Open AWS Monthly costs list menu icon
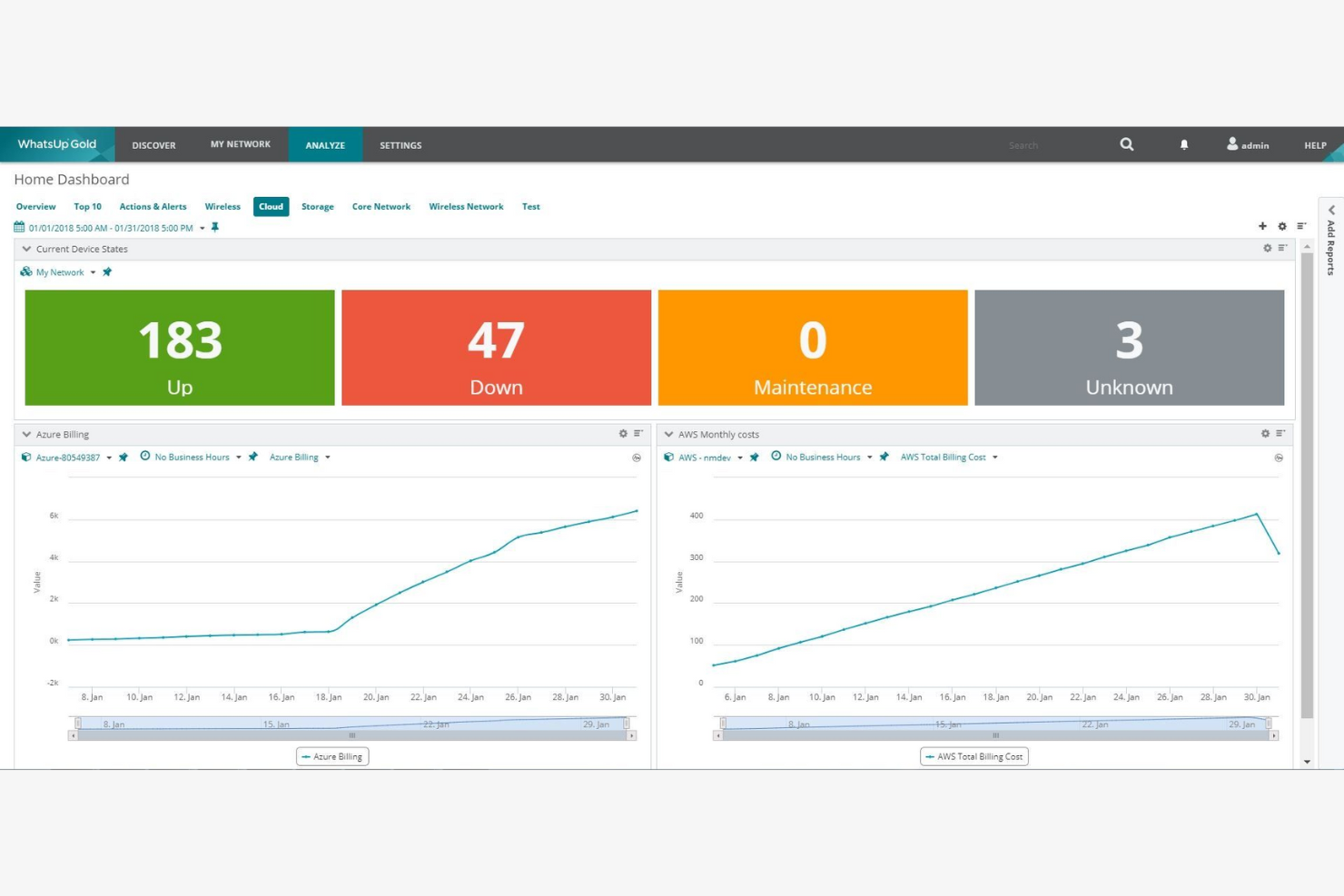 tap(1280, 433)
